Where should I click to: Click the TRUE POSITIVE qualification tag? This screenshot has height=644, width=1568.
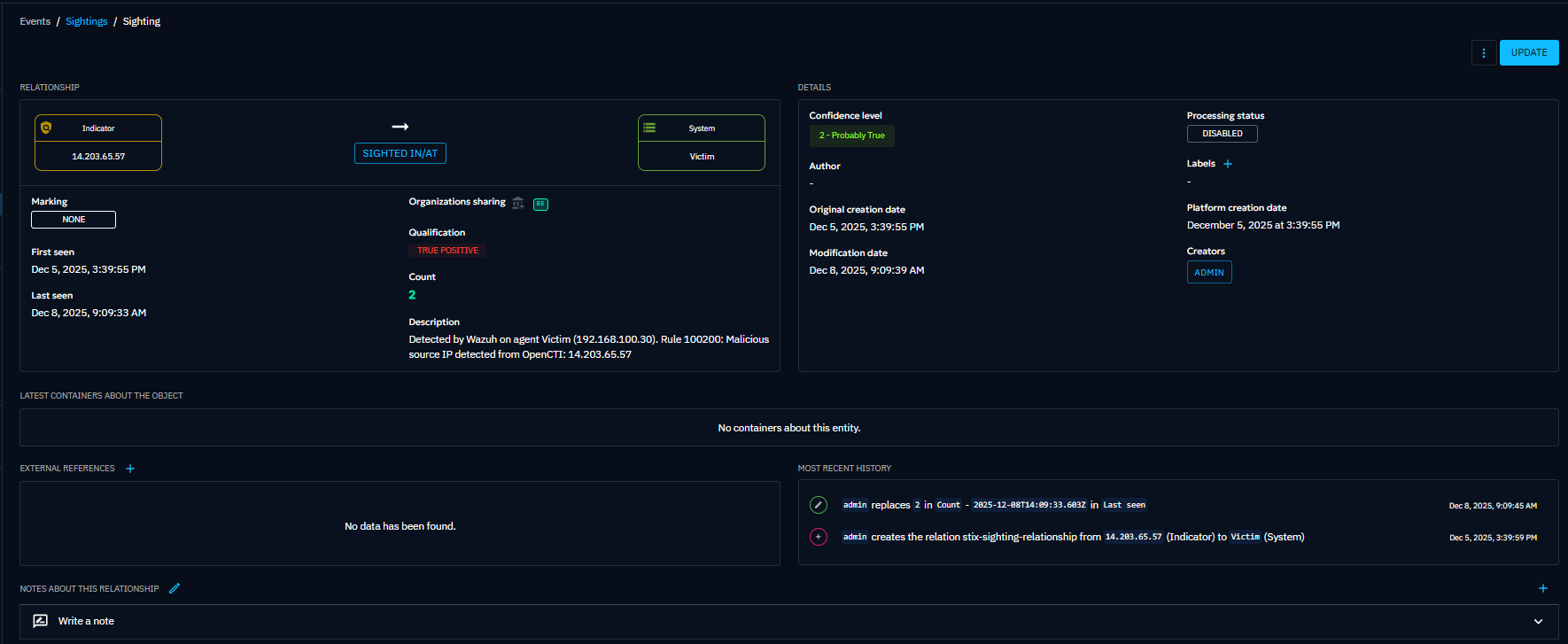pyautogui.click(x=447, y=251)
